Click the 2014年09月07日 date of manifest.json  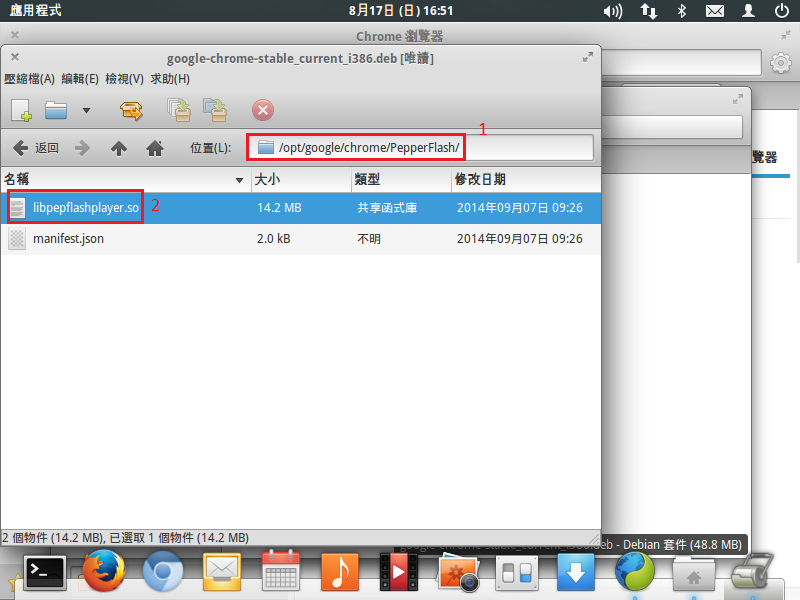[x=519, y=239]
